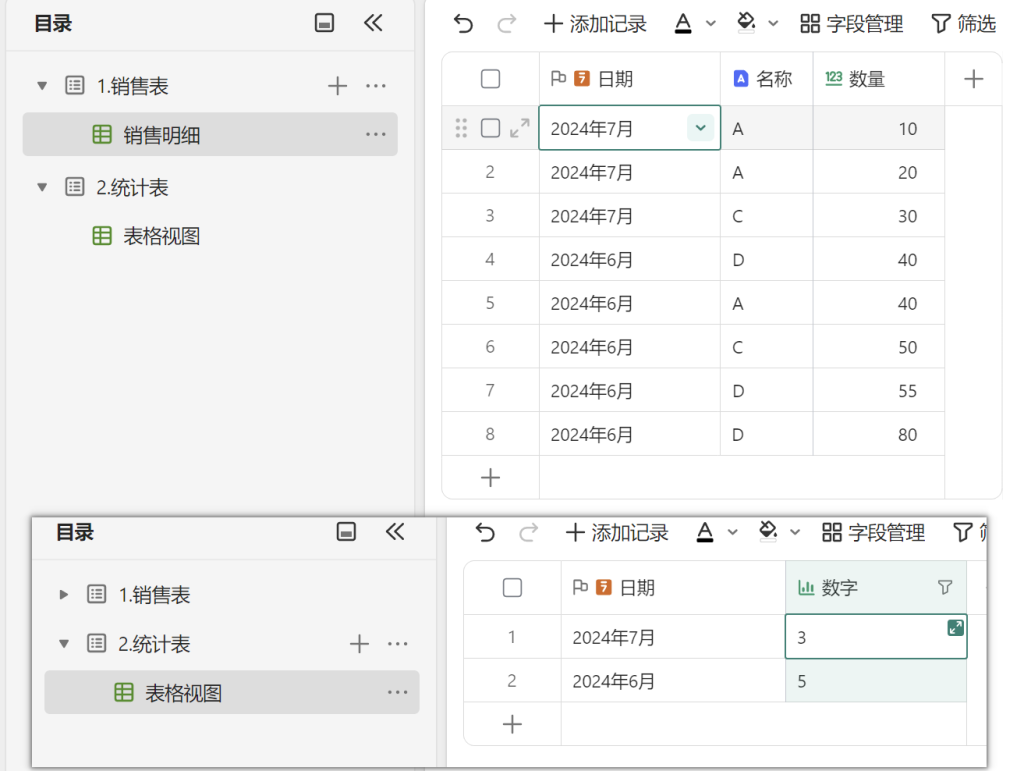Open more options for 2.统计表 in lower panel
The width and height of the screenshot is (1024, 771).
(398, 644)
